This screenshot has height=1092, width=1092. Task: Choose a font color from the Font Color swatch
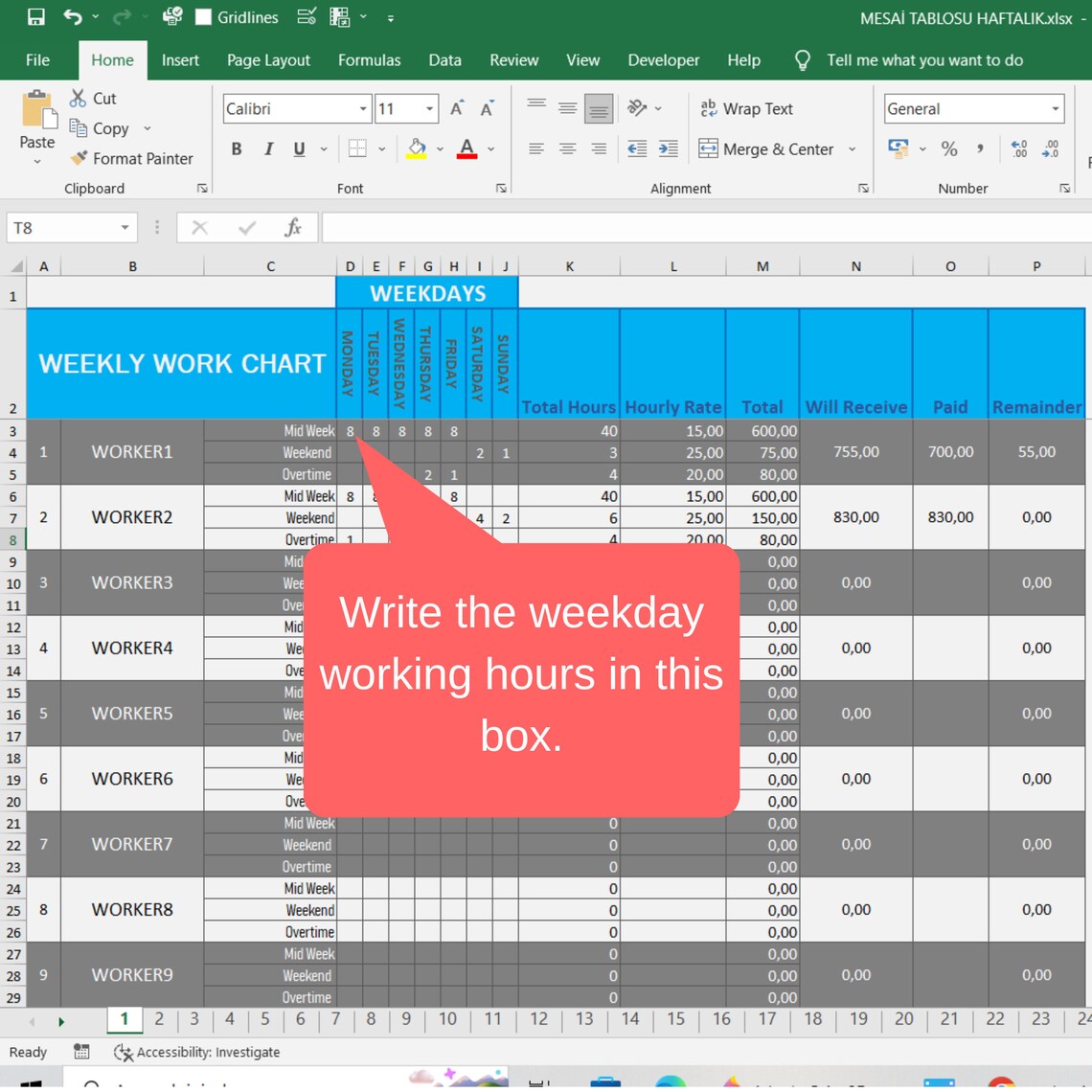pos(466,148)
